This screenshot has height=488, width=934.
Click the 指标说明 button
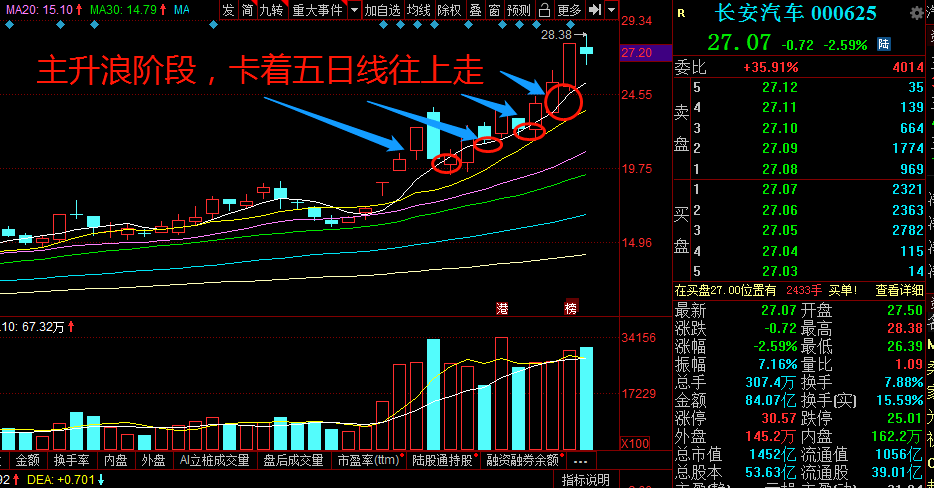(585, 481)
